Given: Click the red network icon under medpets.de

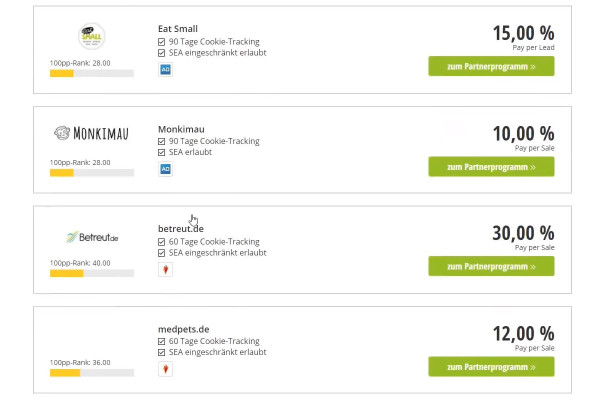Looking at the screenshot, I should 165,369.
